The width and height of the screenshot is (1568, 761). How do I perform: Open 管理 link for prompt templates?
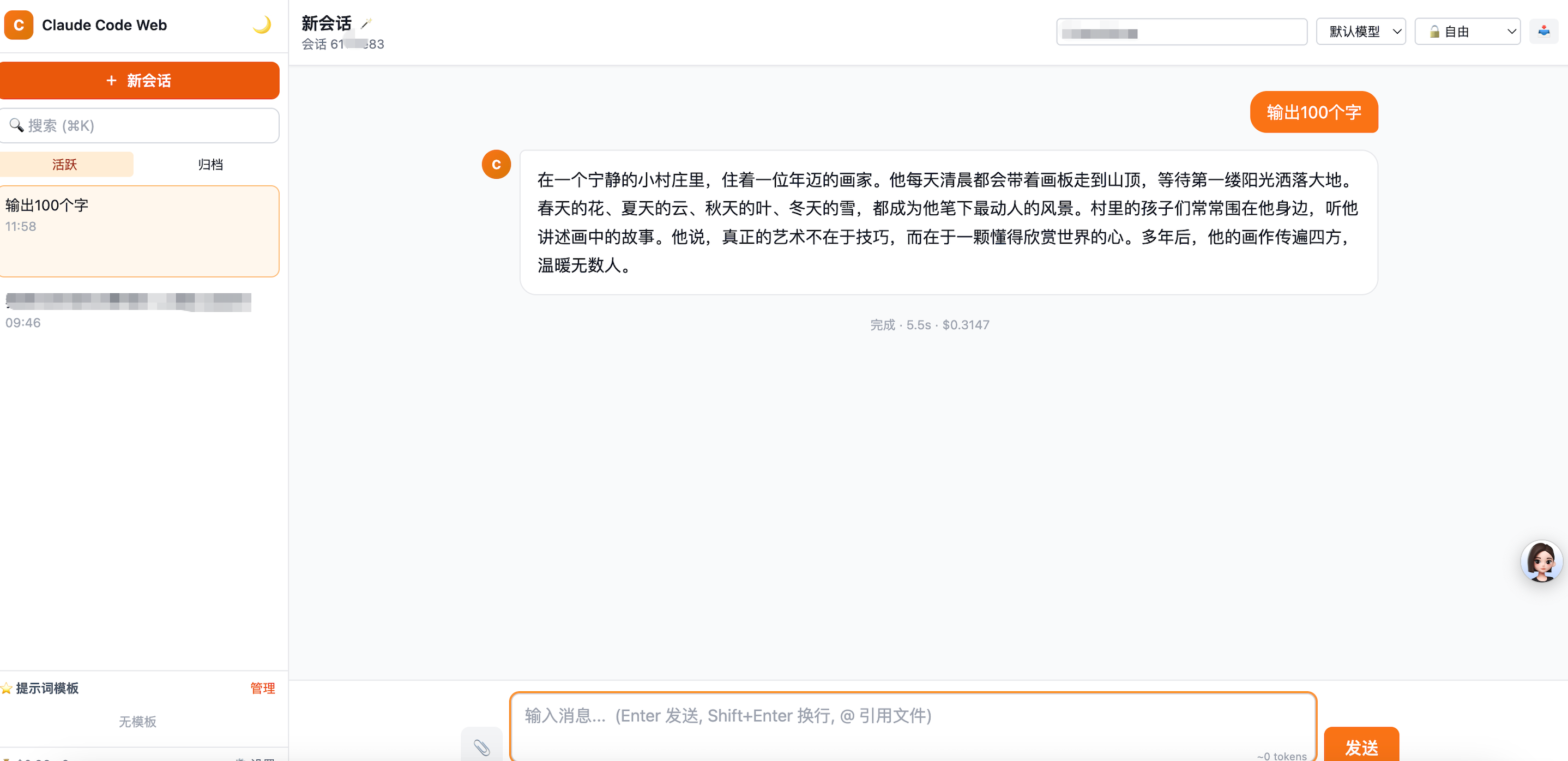(x=262, y=688)
